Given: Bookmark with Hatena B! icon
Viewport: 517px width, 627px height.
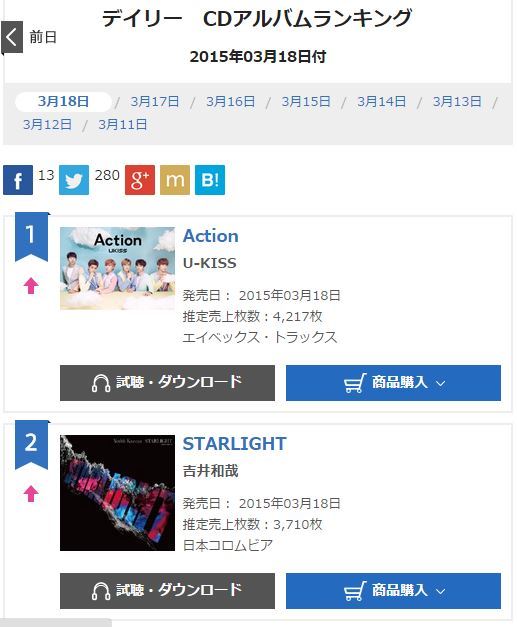Looking at the screenshot, I should 210,180.
